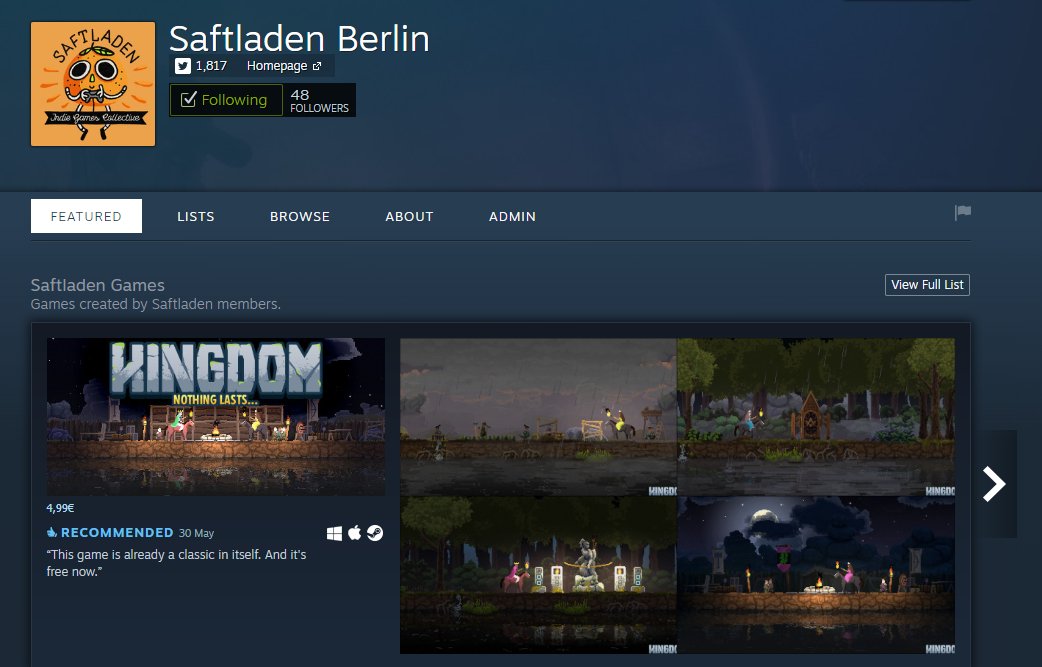Advance carousel with the right arrow
This screenshot has width=1042, height=667.
994,484
